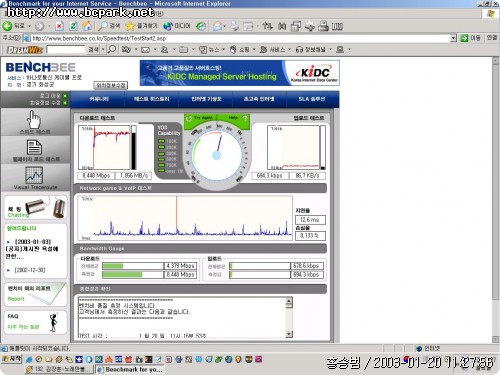Open the DreamWiz search type dropdown
Image resolution: width=500 pixels, height=375 pixels.
(103, 50)
